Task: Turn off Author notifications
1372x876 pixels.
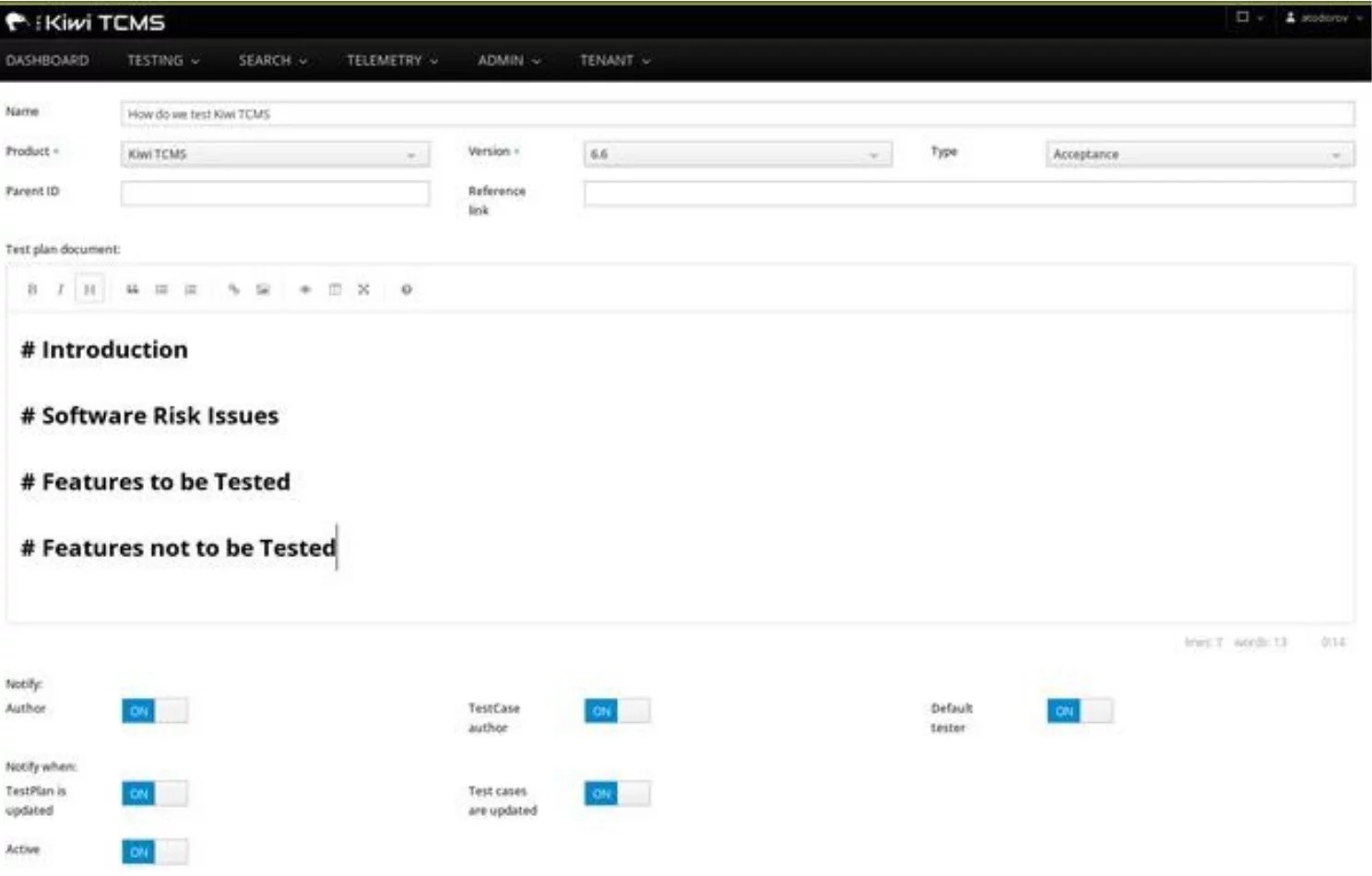Action: pyautogui.click(x=155, y=710)
